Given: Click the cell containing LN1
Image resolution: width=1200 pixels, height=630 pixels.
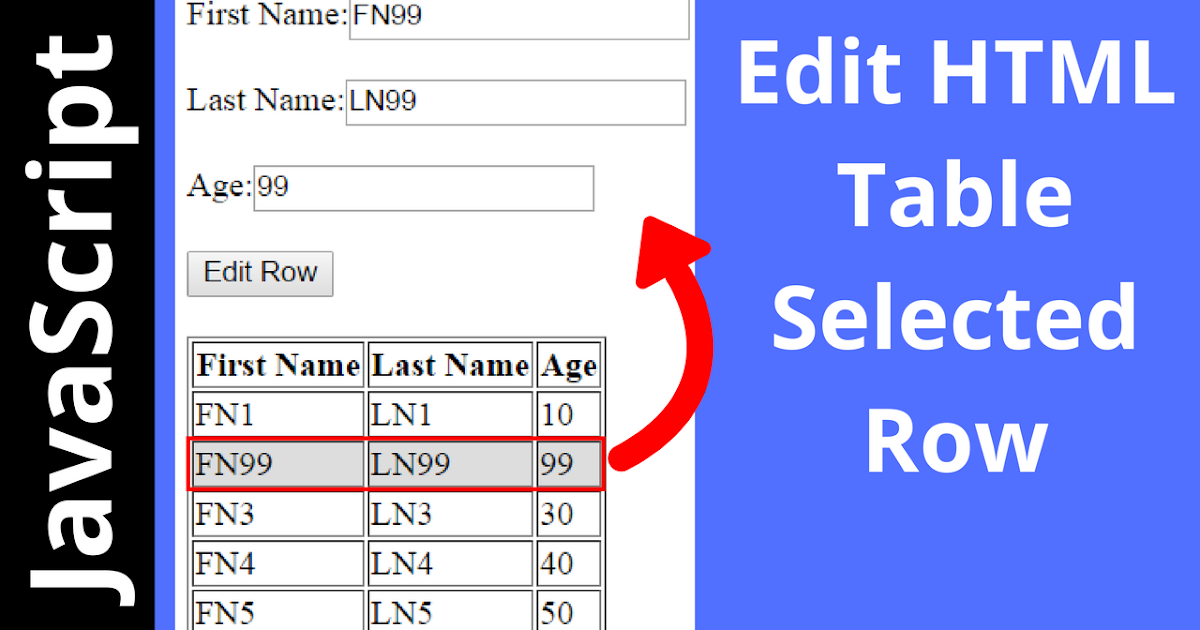Looking at the screenshot, I should click(449, 414).
